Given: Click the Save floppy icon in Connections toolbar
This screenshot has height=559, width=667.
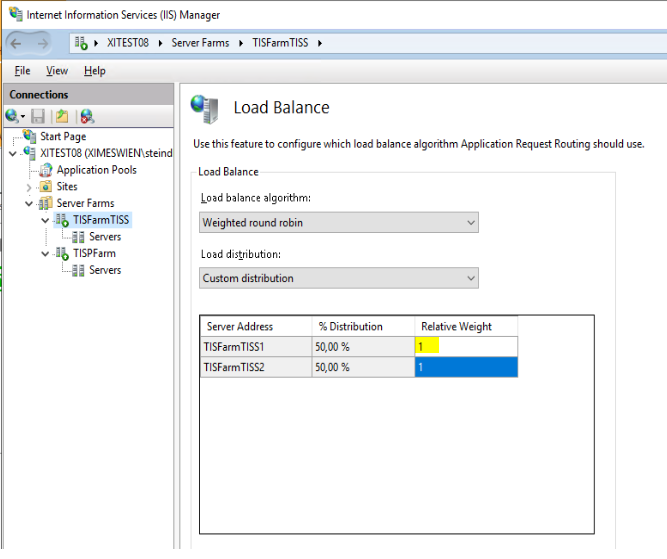Looking at the screenshot, I should [38, 116].
